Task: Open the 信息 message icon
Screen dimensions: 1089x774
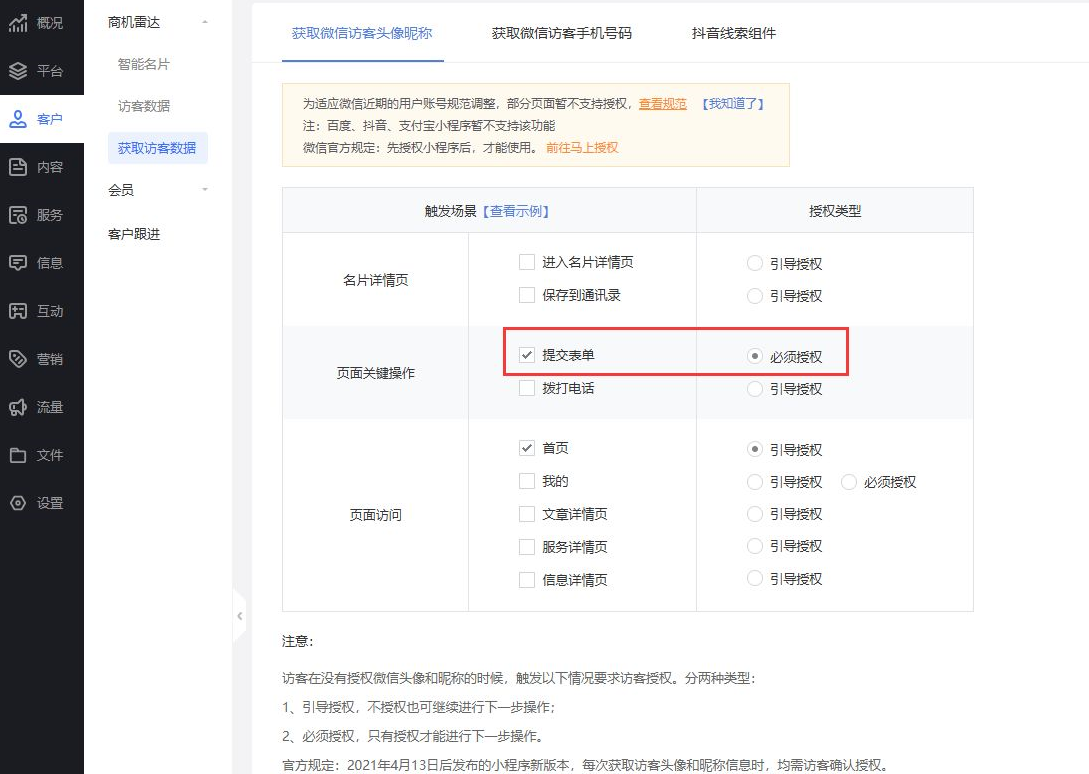Action: tap(18, 263)
